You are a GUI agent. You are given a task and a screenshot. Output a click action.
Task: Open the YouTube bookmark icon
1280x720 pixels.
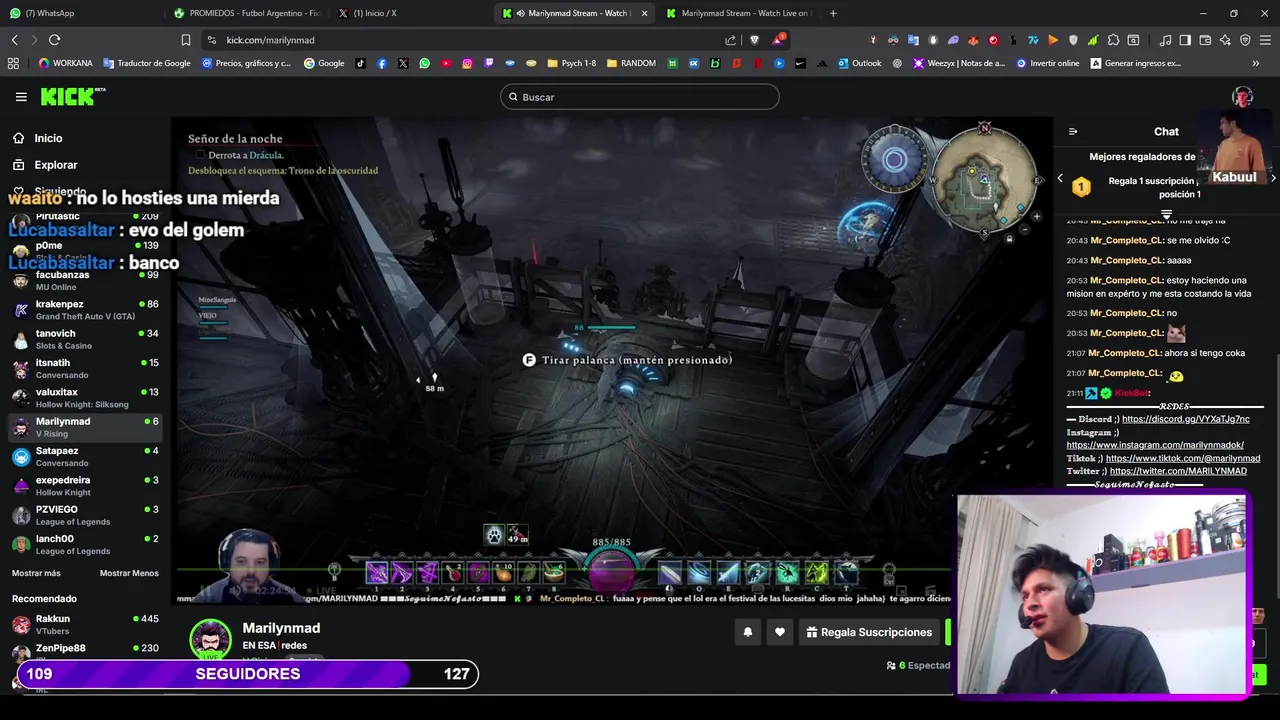pos(446,63)
